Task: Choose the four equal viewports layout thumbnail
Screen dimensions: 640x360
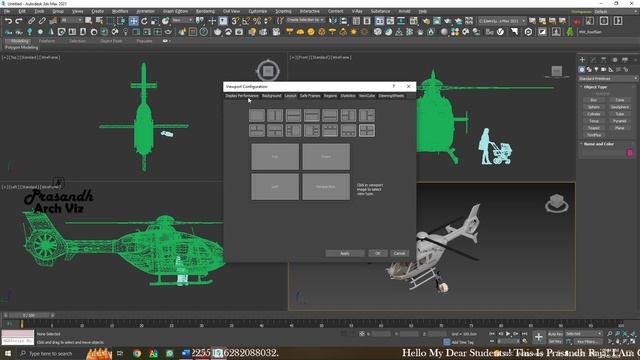Action: pos(367,131)
